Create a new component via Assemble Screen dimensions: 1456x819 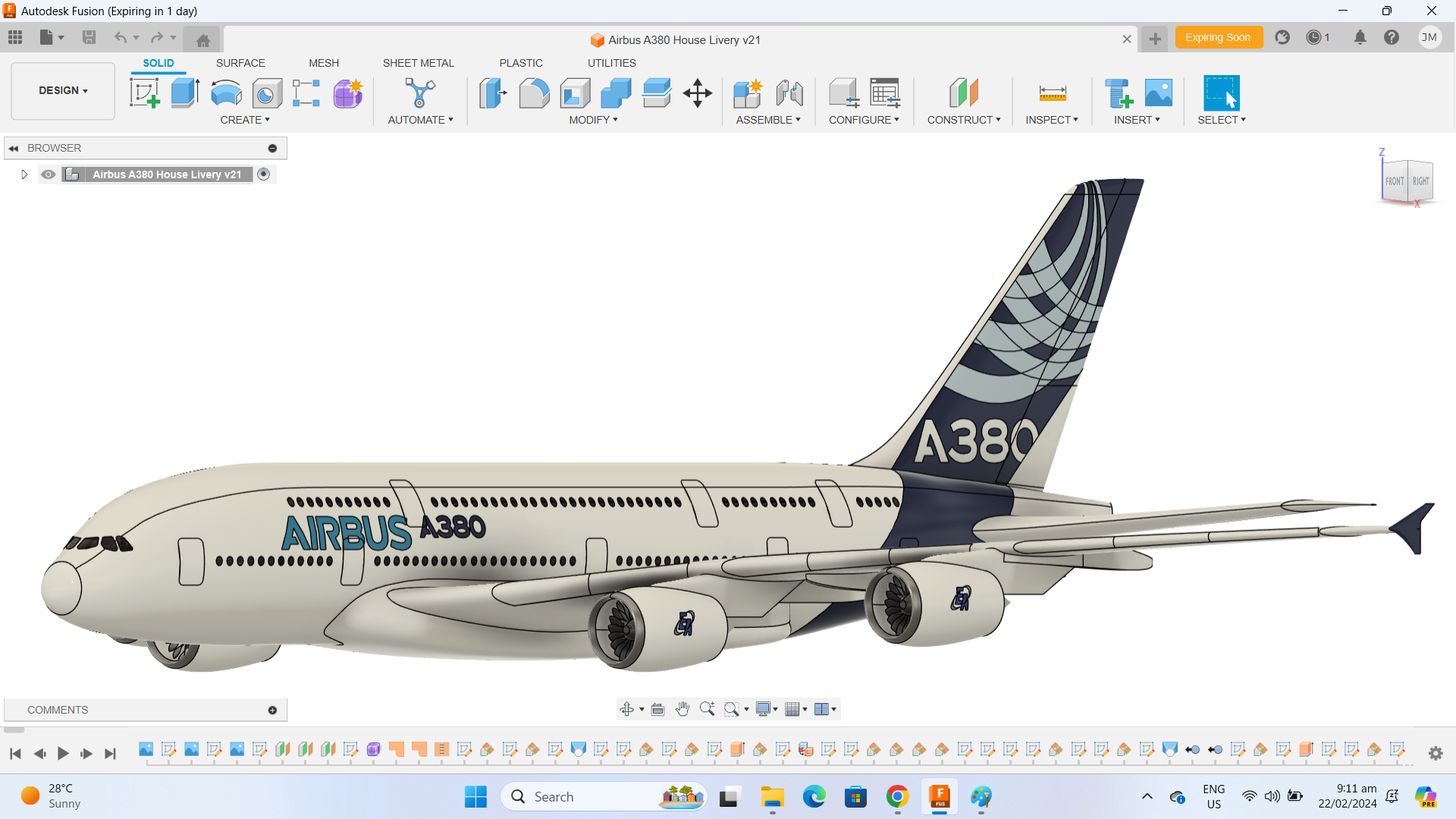coord(748,93)
